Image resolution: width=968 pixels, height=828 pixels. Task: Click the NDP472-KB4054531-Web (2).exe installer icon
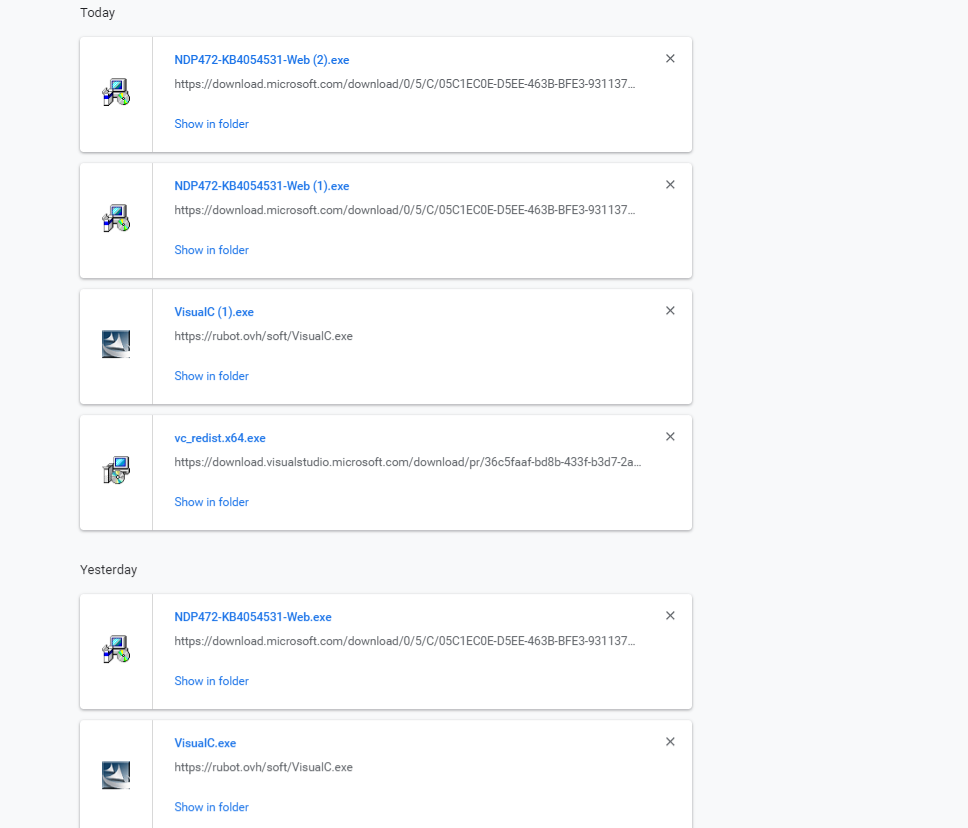(x=116, y=92)
